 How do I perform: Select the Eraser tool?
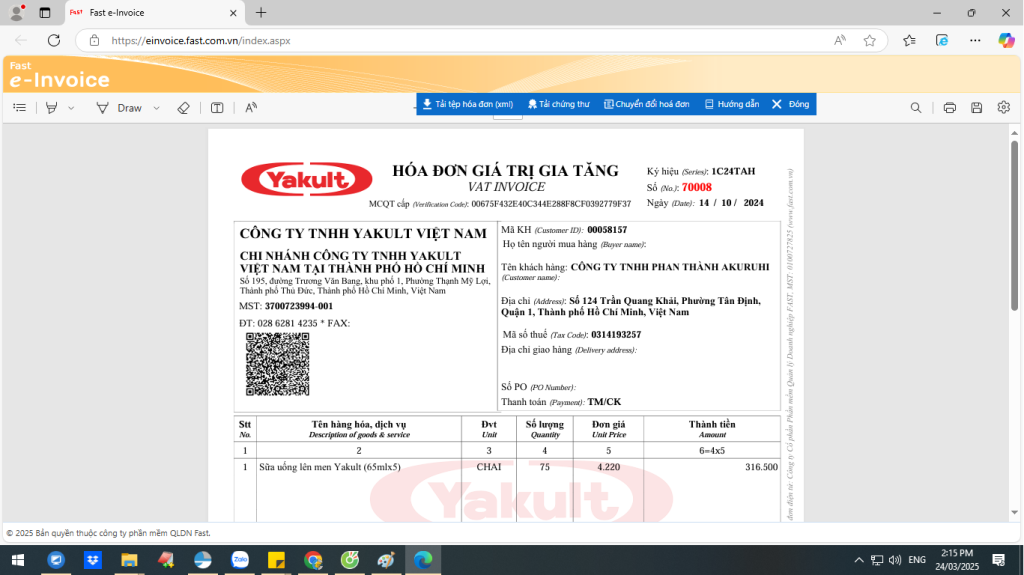pyautogui.click(x=184, y=108)
